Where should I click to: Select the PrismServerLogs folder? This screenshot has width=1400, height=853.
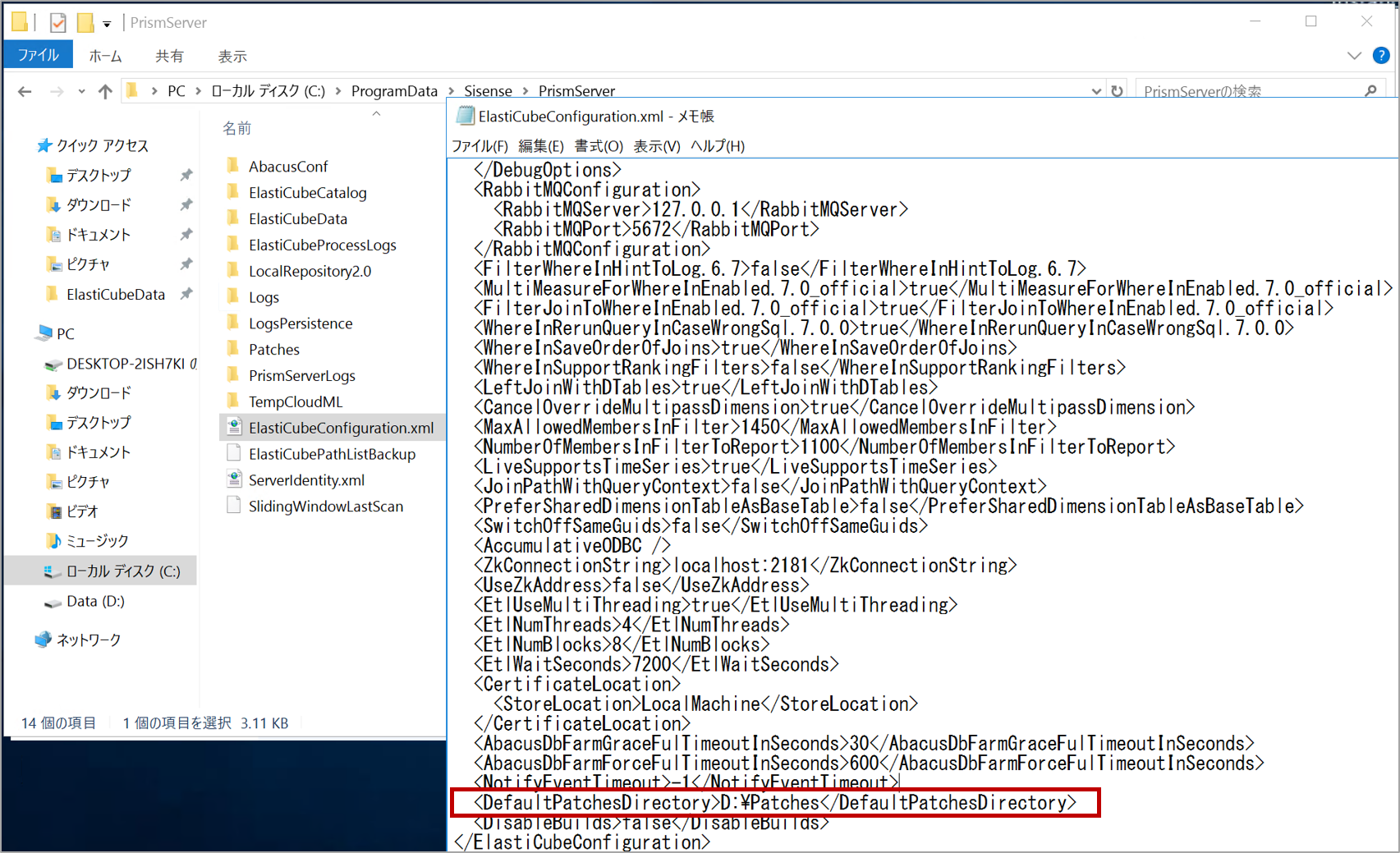(302, 376)
